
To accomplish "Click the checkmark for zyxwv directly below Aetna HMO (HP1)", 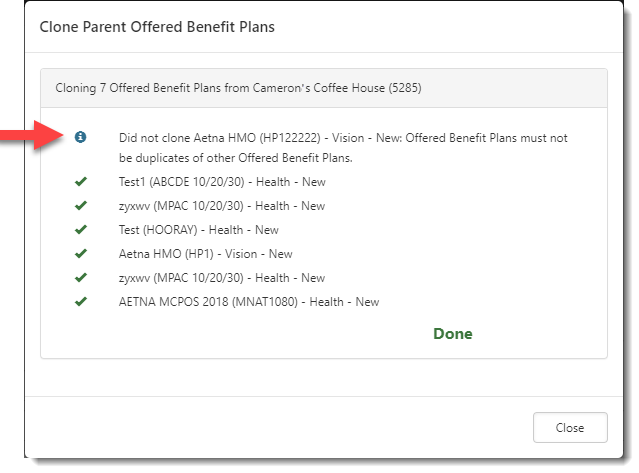I will coord(81,278).
